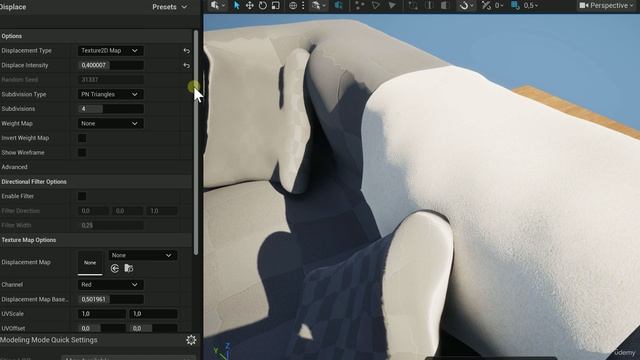Reset Displace Intensity to default arrow
The image size is (640, 360).
[187, 65]
